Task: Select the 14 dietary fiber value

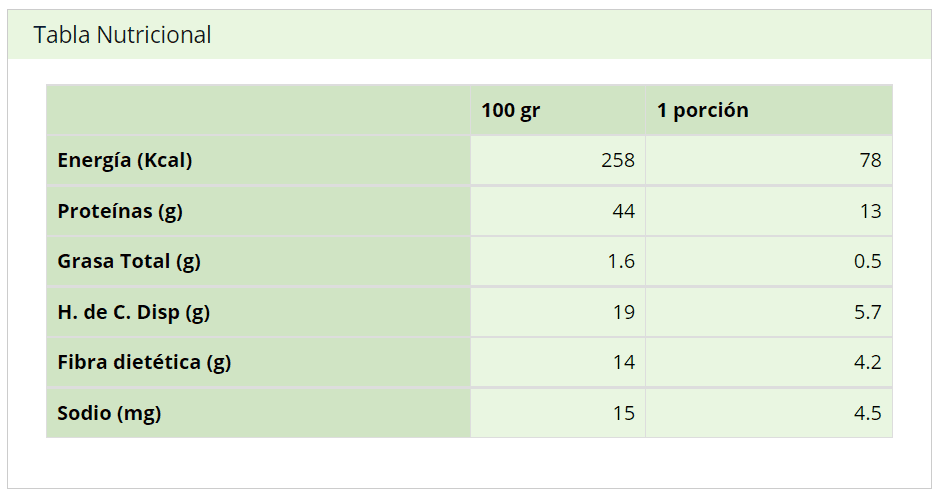Action: pyautogui.click(x=623, y=362)
